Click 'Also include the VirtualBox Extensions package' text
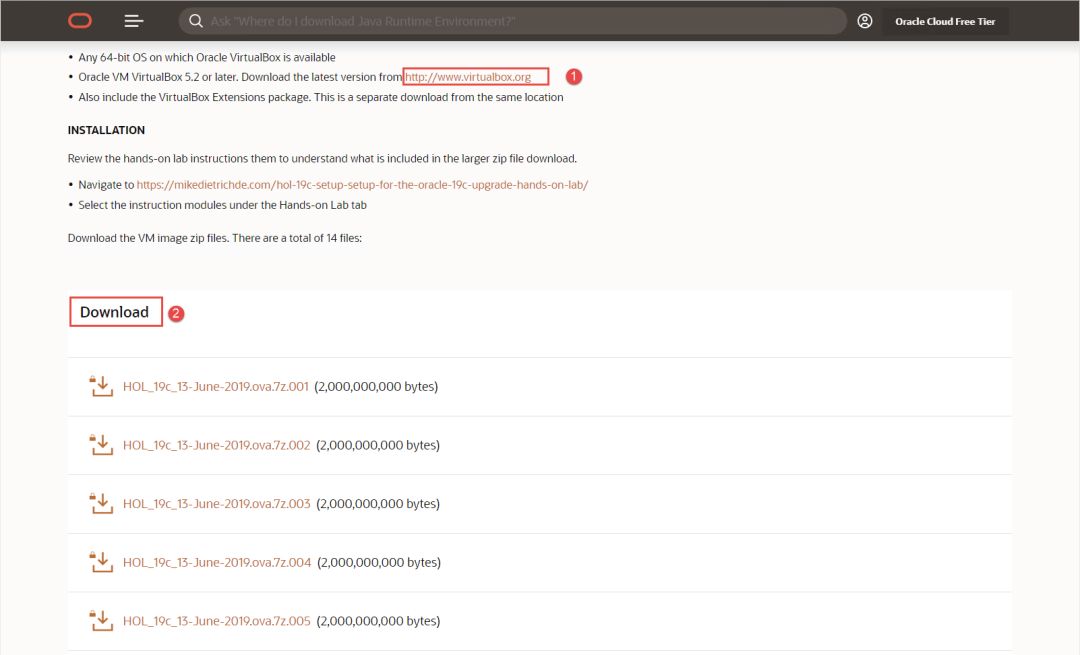1080x655 pixels. pyautogui.click(x=321, y=97)
